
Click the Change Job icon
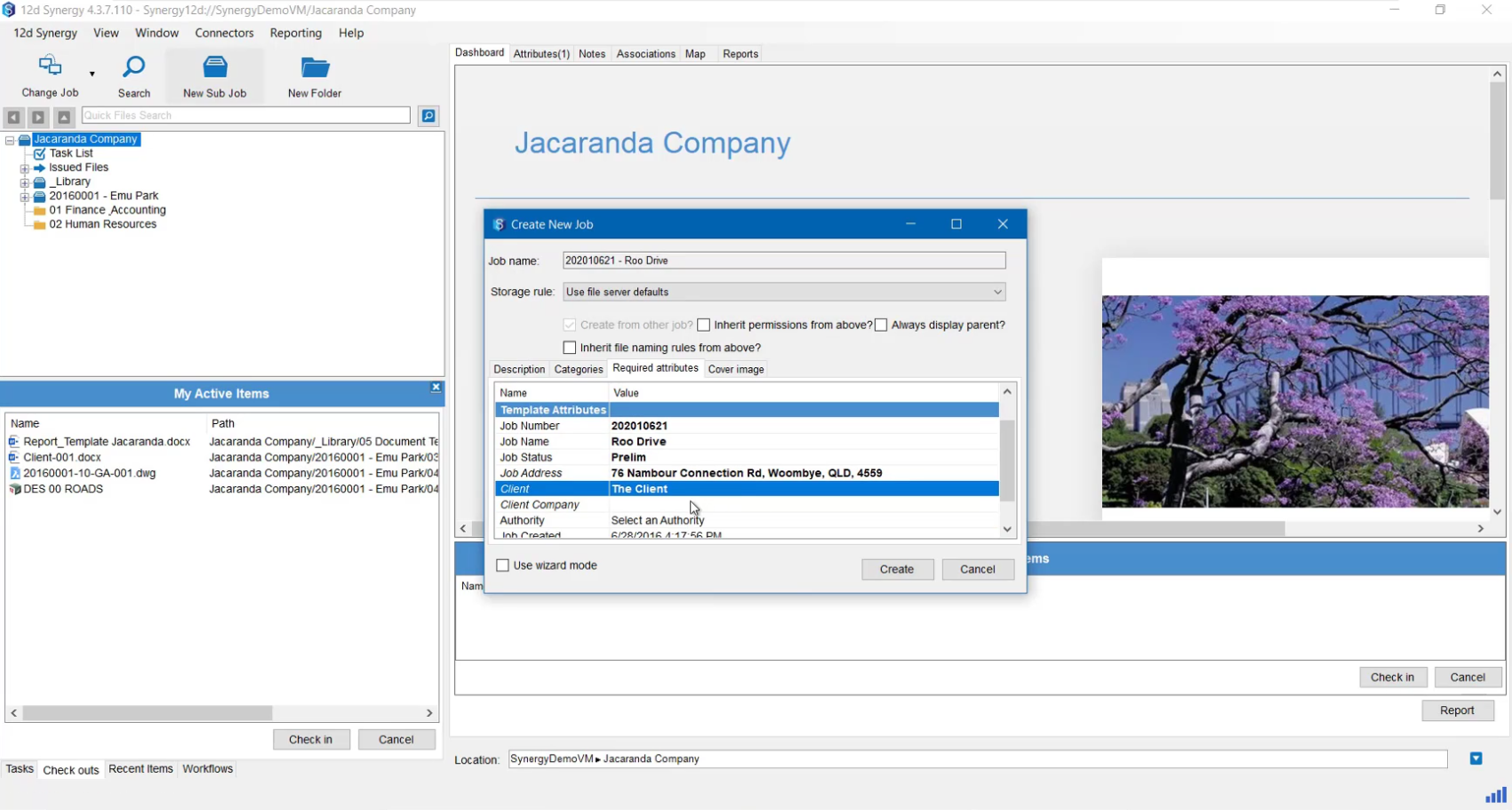(x=50, y=67)
